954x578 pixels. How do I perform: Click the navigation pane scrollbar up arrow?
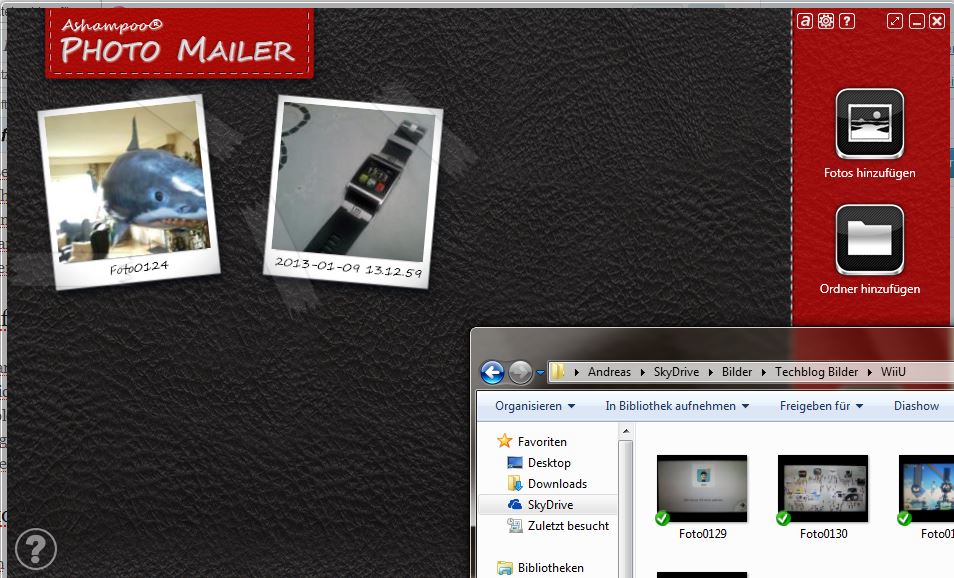[626, 431]
